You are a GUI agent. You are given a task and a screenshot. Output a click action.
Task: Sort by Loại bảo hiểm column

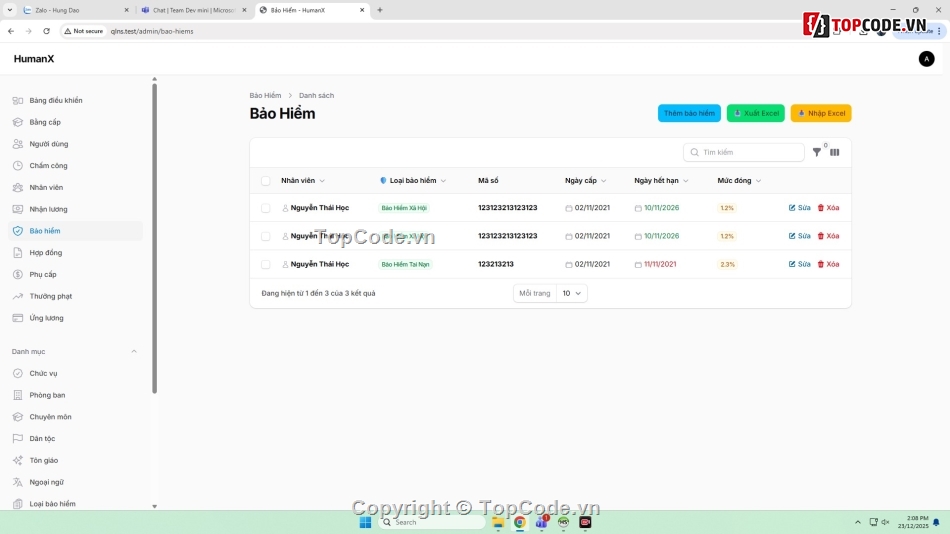tap(413, 181)
